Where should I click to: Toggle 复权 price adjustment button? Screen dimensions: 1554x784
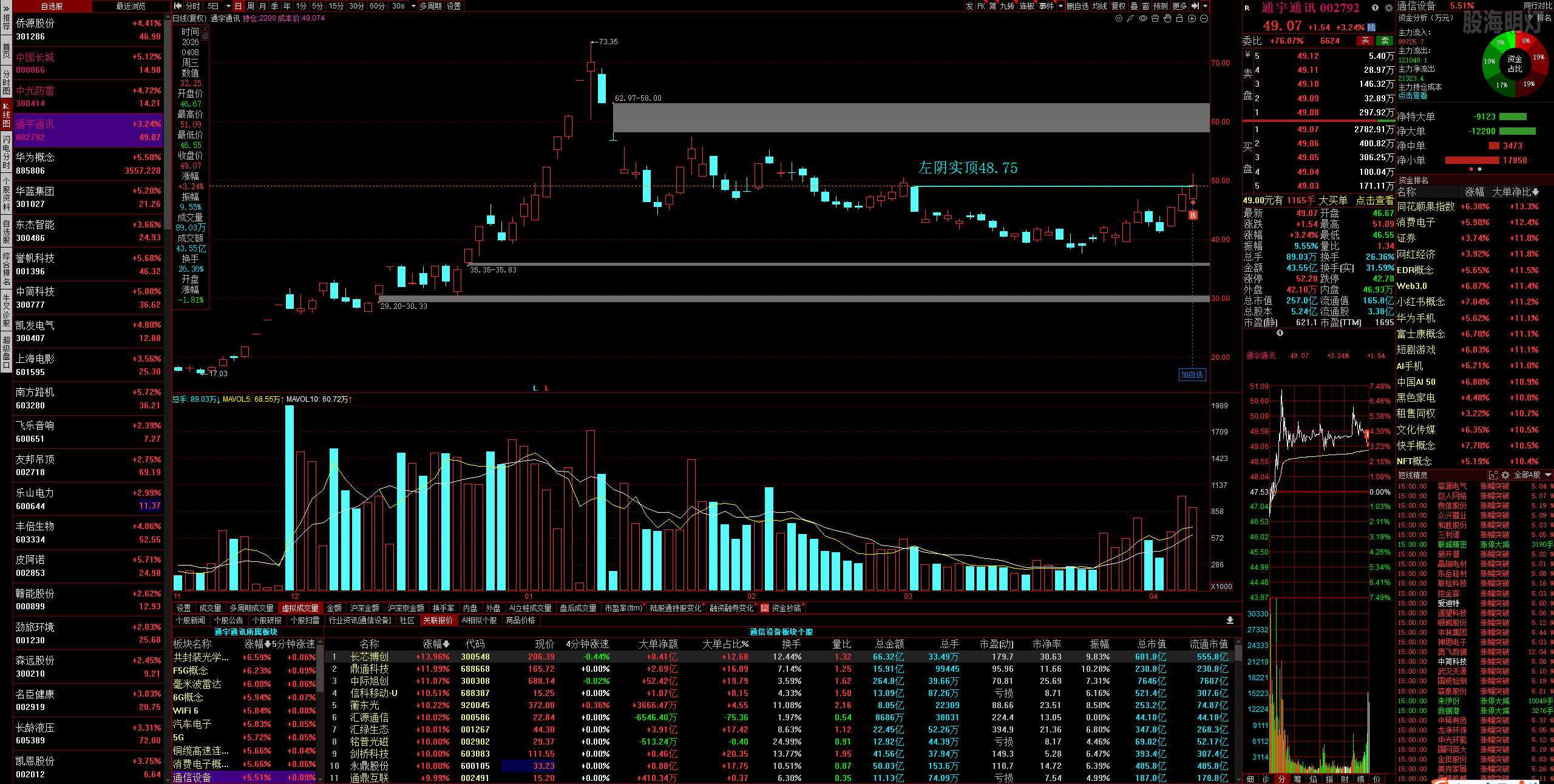pyautogui.click(x=1118, y=6)
